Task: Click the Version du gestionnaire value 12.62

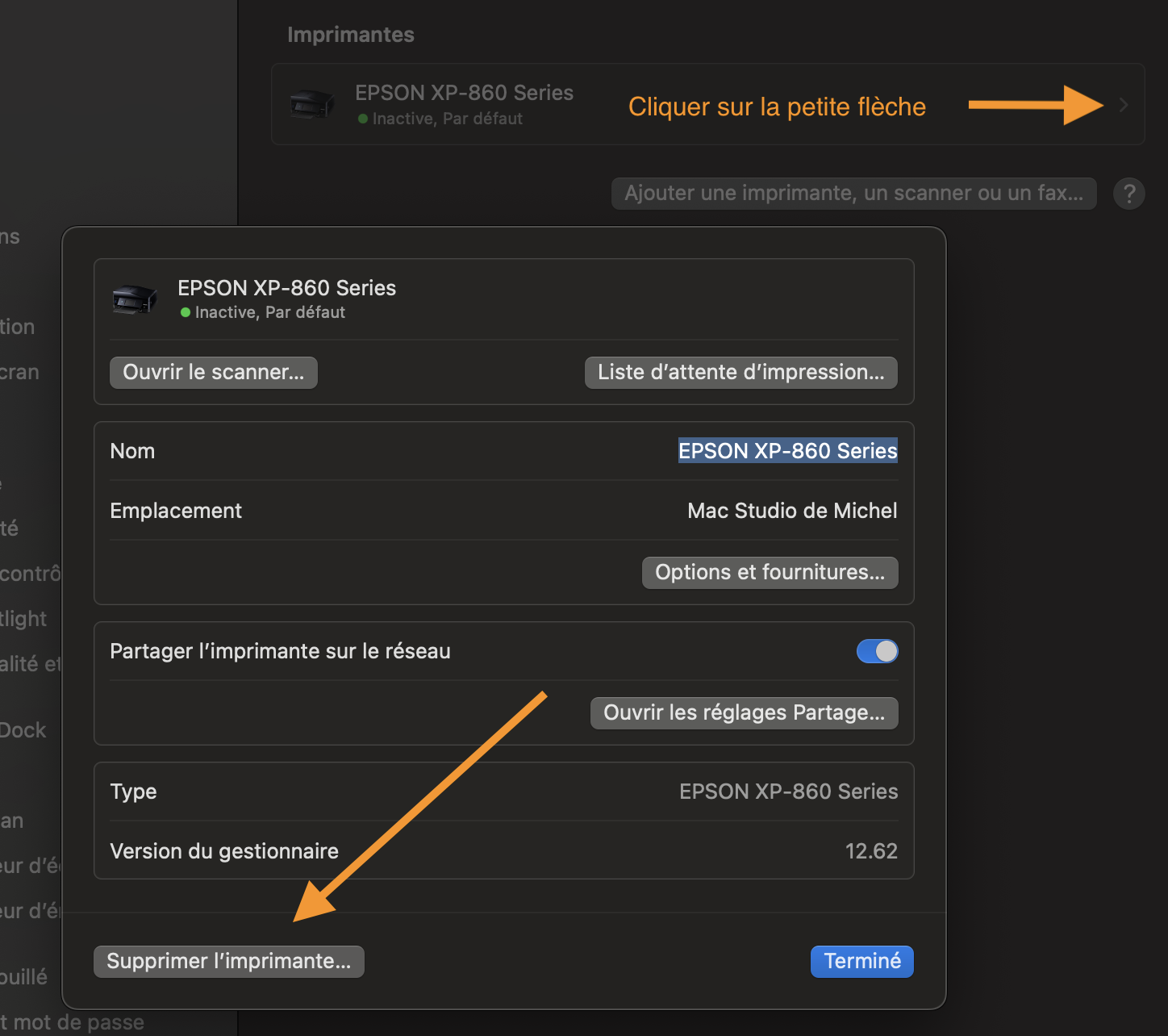Action: coord(871,851)
